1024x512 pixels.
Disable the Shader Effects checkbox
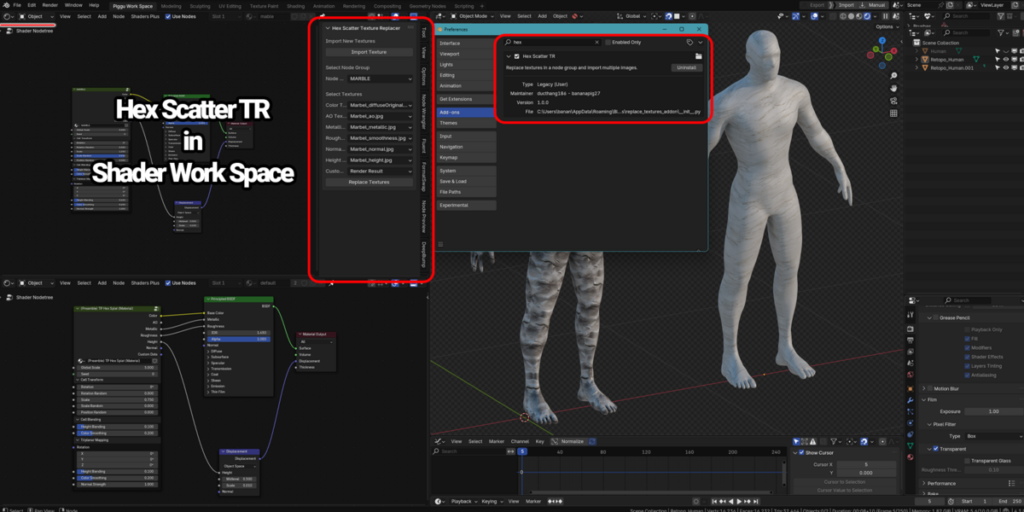[x=967, y=357]
